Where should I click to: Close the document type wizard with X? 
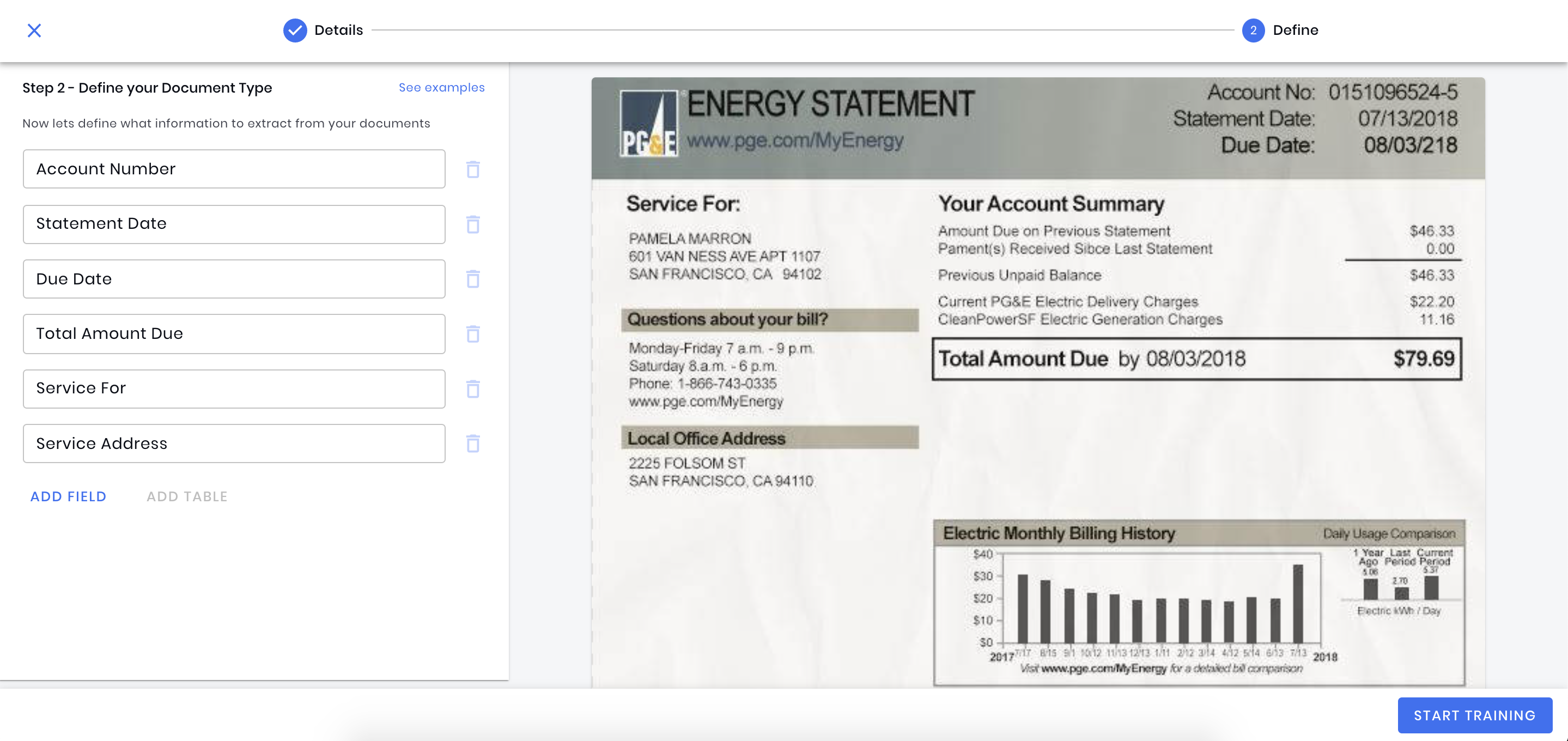point(34,31)
